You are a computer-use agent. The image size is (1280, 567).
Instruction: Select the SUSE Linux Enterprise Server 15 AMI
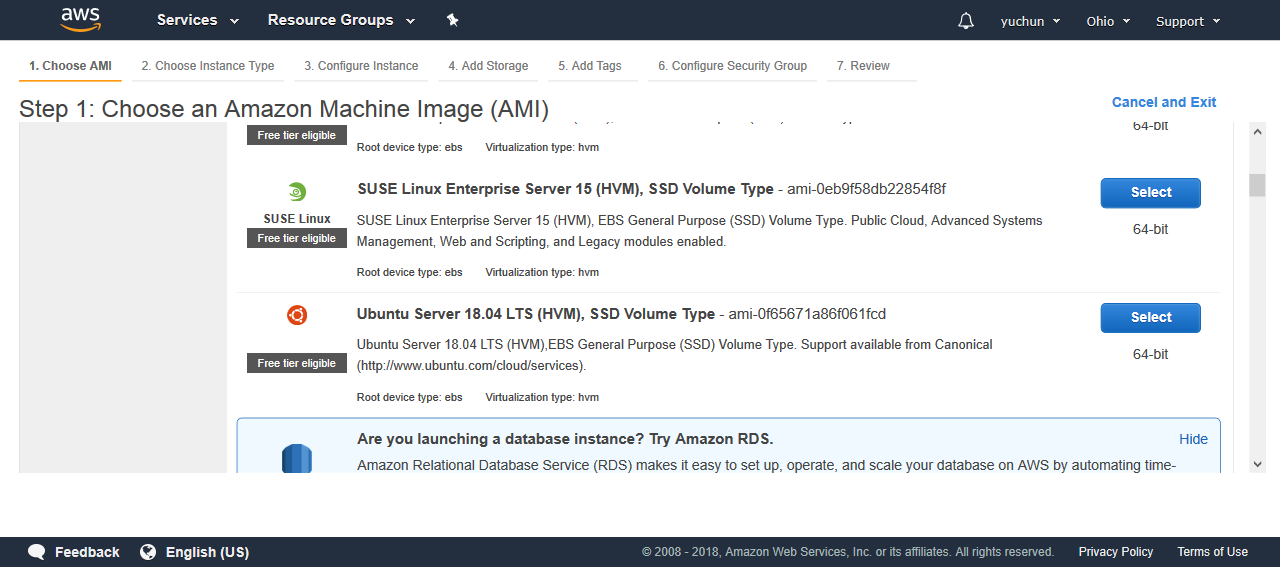pyautogui.click(x=1150, y=193)
